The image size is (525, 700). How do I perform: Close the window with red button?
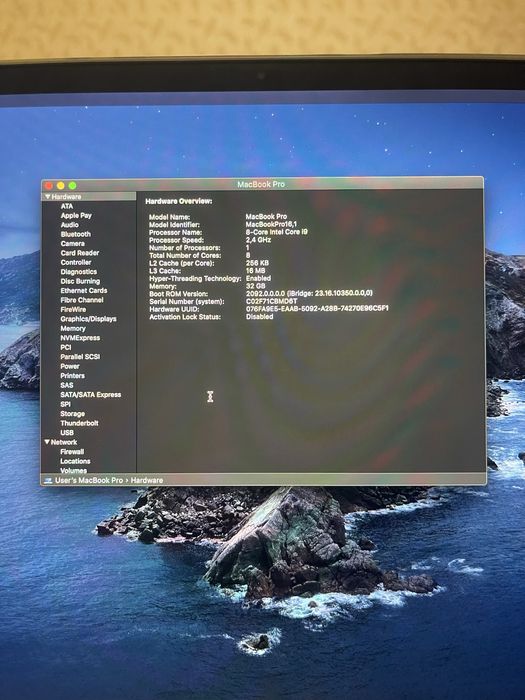tap(49, 185)
